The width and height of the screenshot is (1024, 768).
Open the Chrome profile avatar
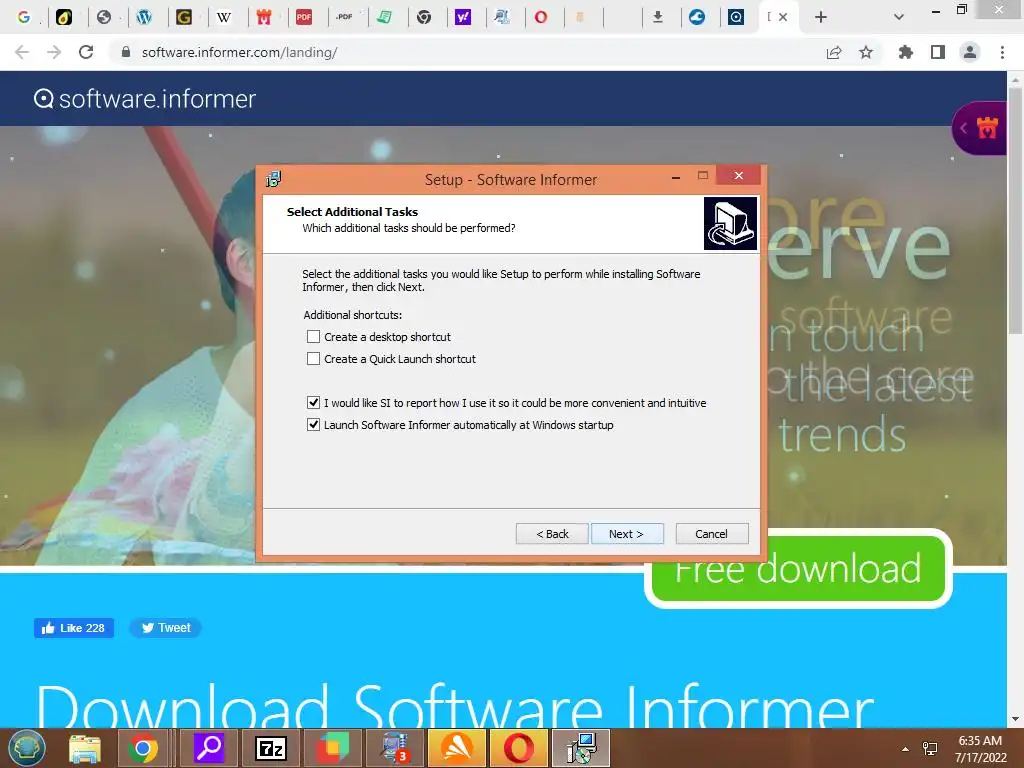(x=970, y=52)
